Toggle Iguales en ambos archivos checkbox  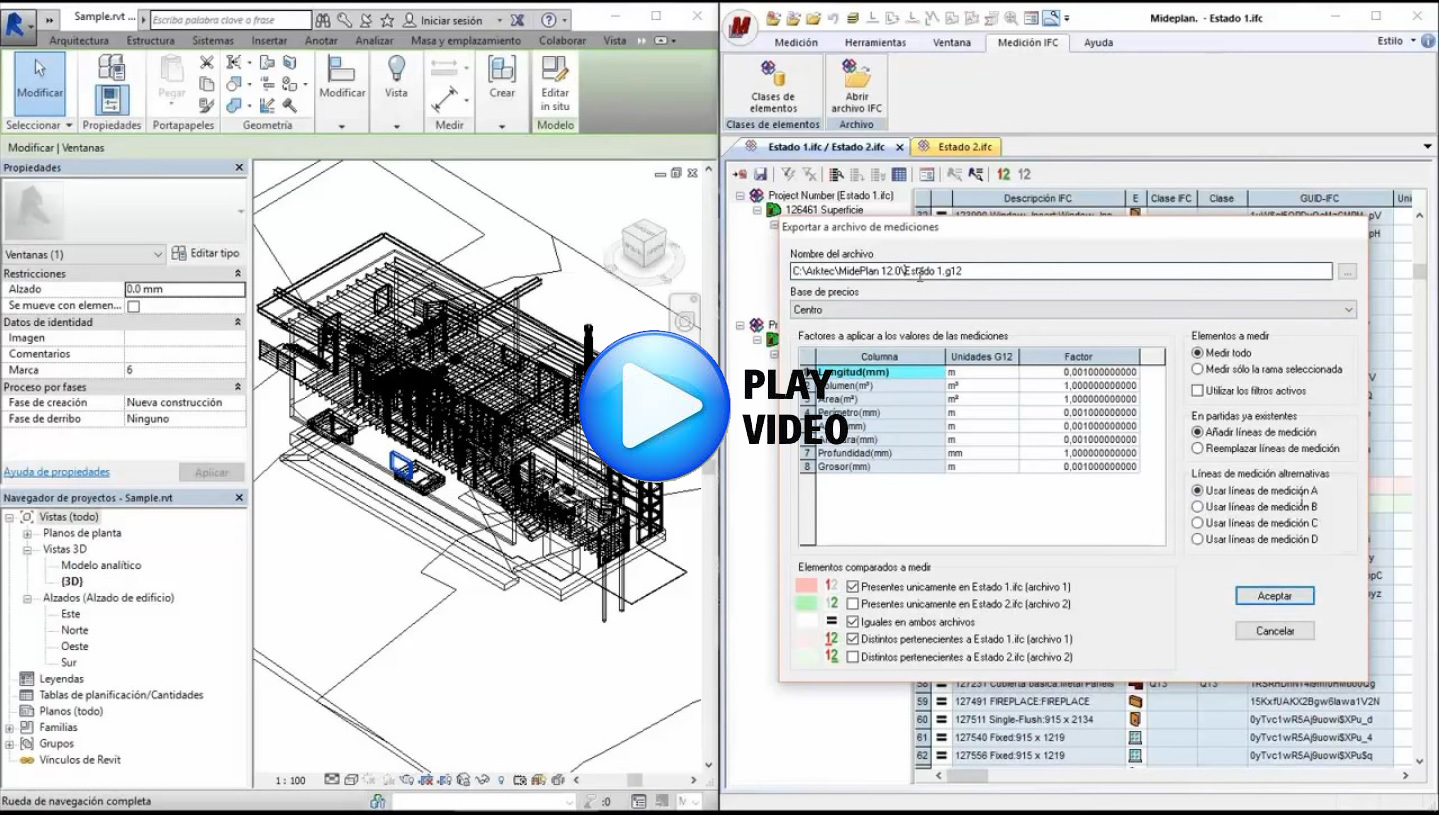(x=853, y=622)
